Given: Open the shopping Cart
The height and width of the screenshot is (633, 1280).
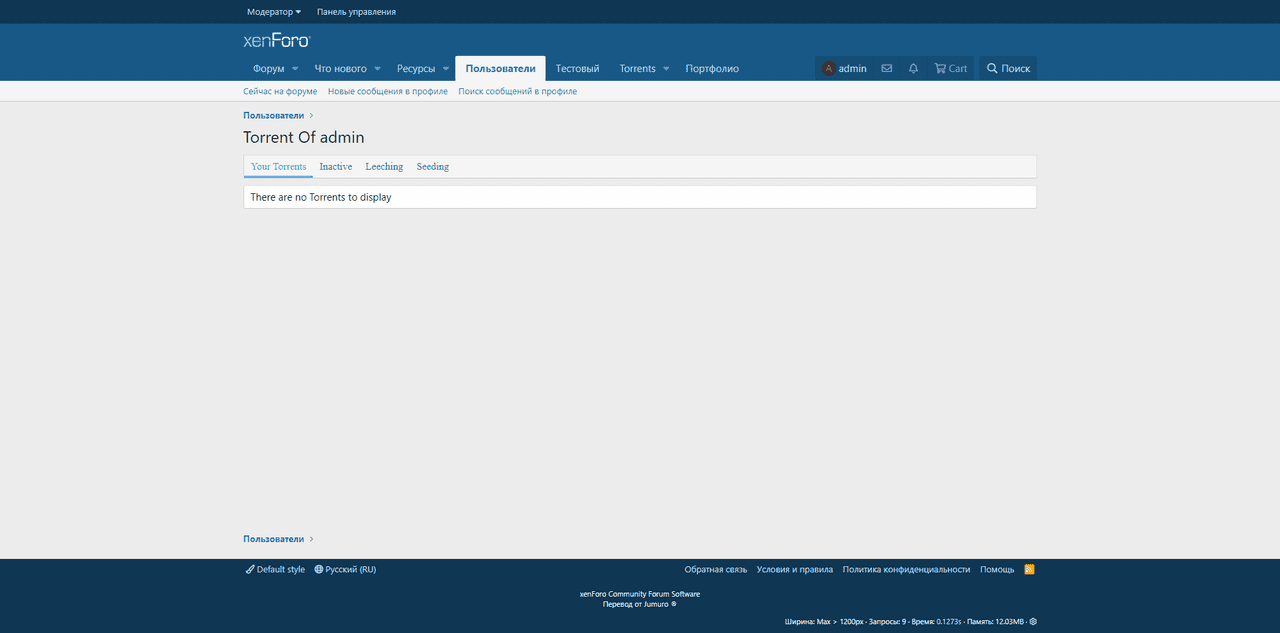Looking at the screenshot, I should click(x=950, y=69).
